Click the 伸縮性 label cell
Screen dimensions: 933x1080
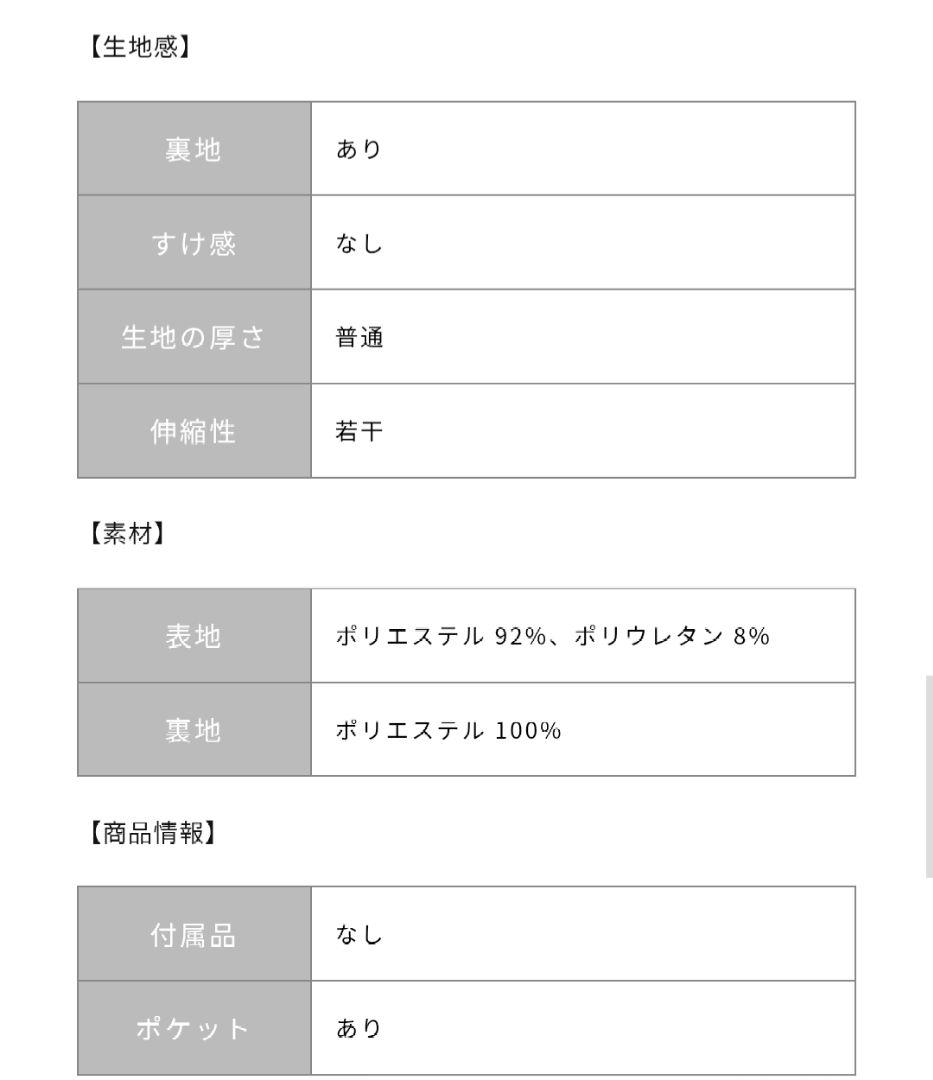click(194, 431)
